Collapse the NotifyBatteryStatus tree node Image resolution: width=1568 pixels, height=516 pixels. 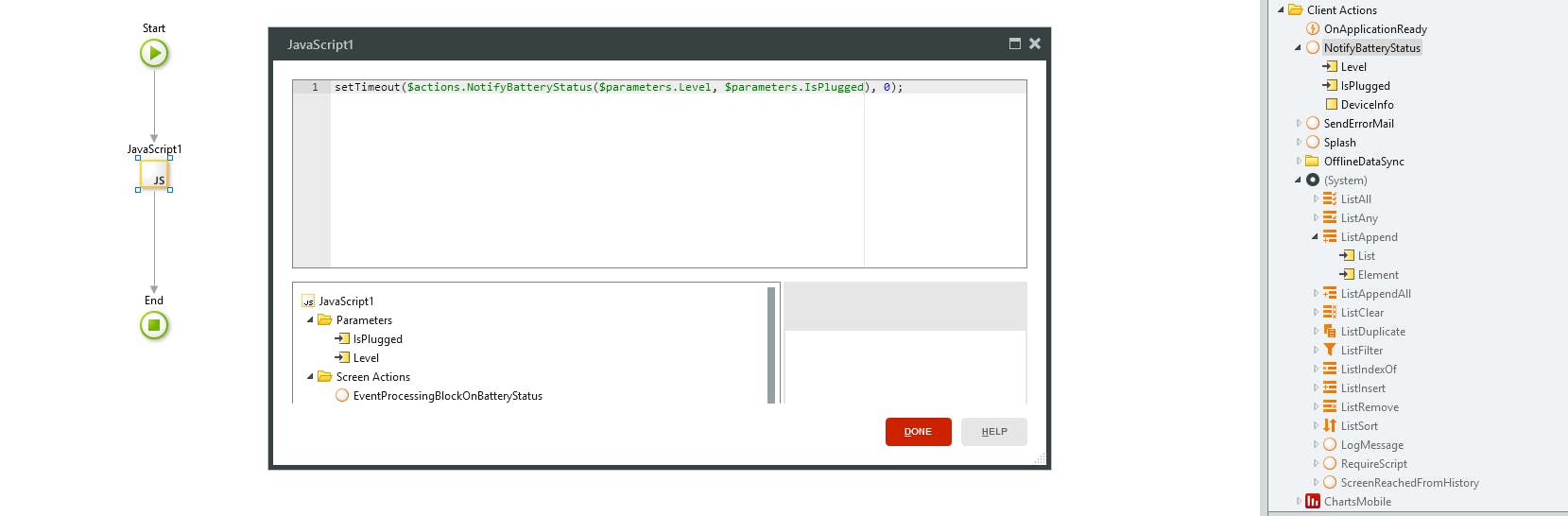coord(1298,48)
